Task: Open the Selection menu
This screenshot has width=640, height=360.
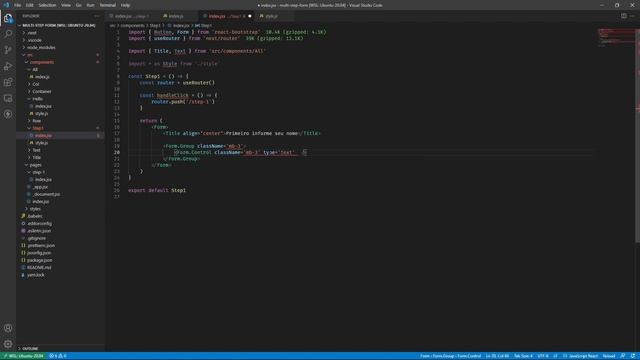Action: [47, 5]
